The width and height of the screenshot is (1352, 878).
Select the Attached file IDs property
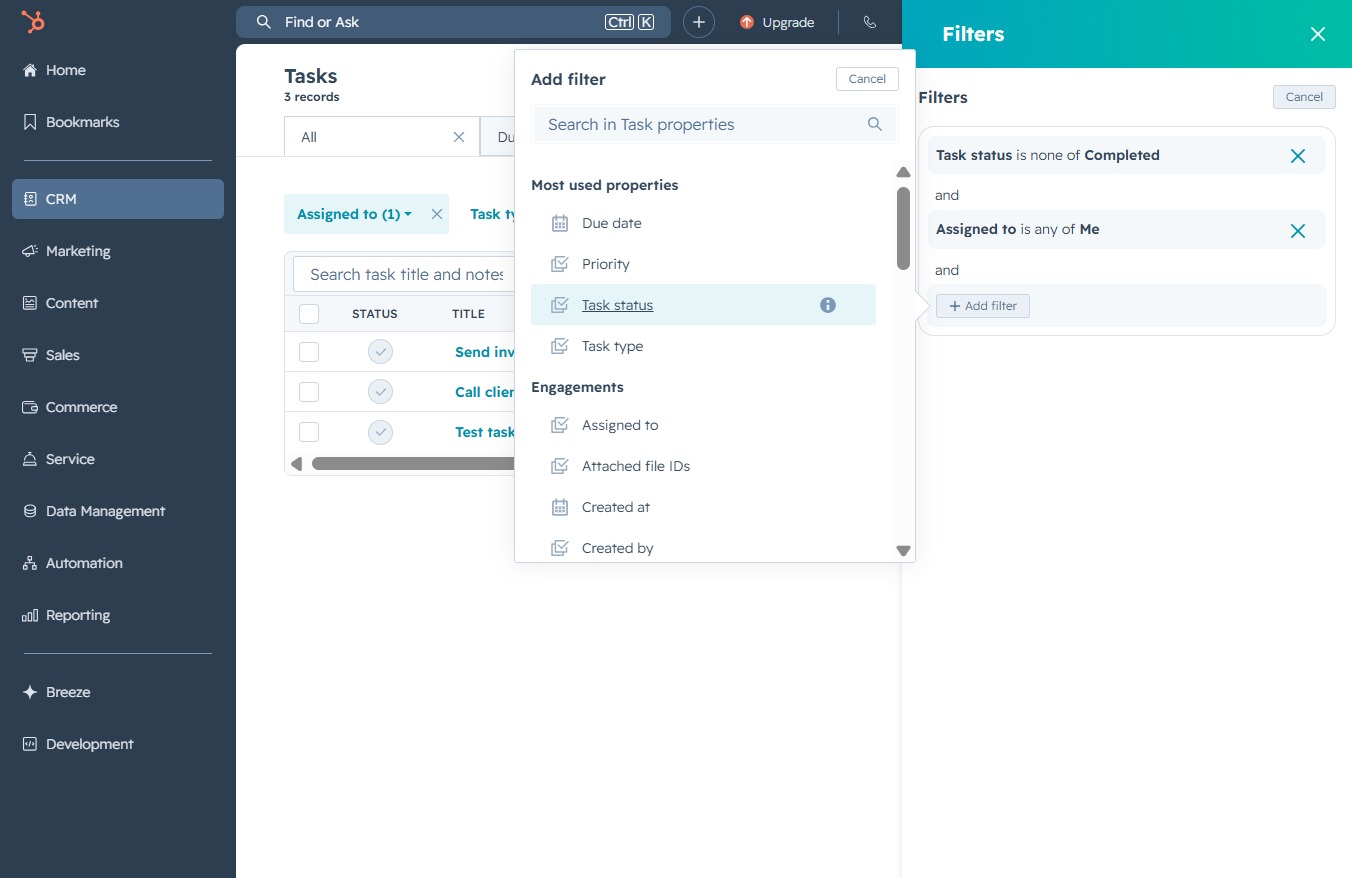coord(703,466)
